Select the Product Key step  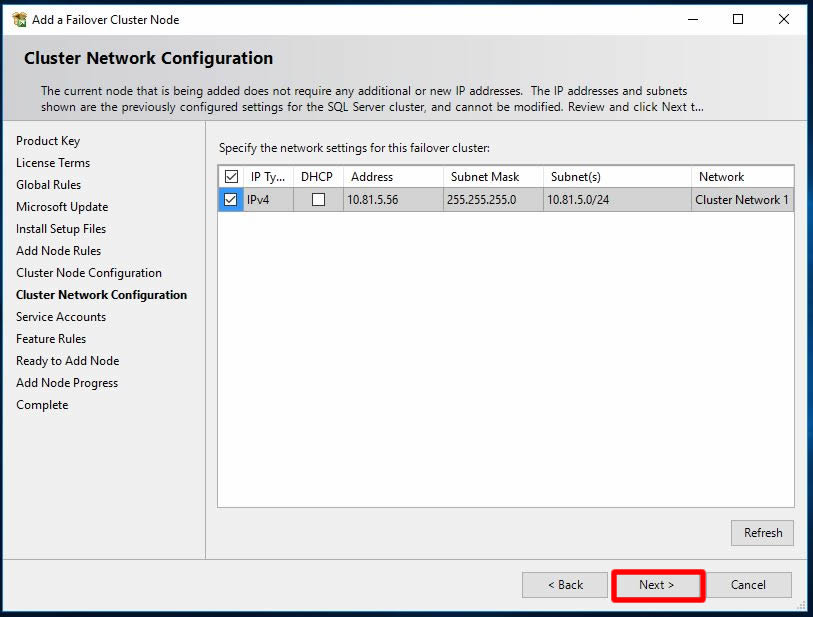pyautogui.click(x=48, y=141)
